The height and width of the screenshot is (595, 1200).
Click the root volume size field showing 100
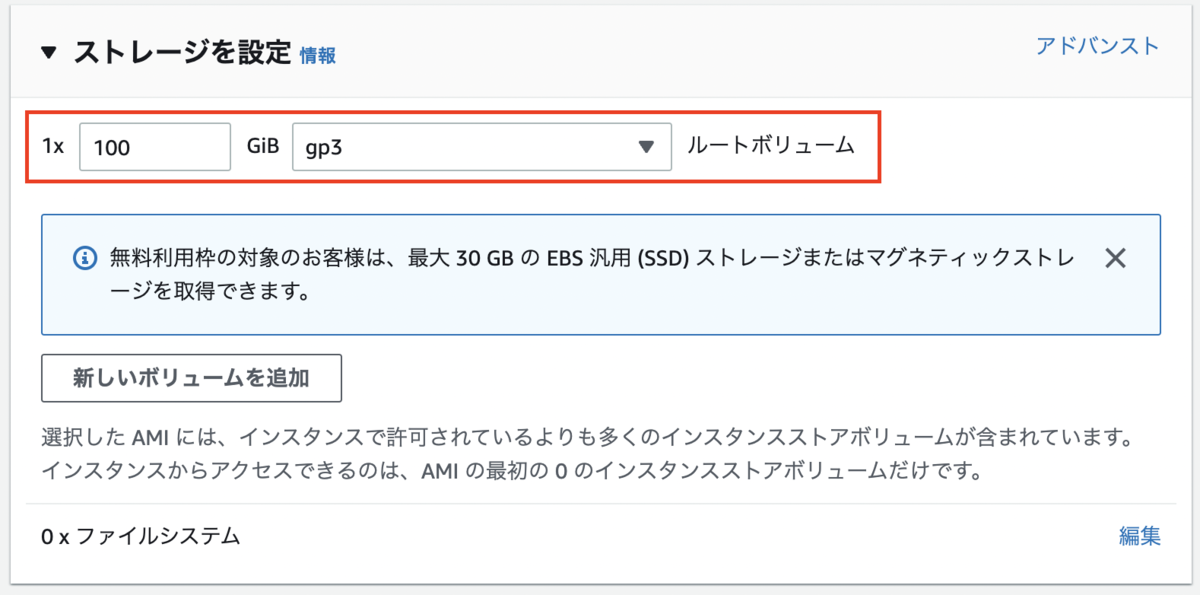(155, 147)
